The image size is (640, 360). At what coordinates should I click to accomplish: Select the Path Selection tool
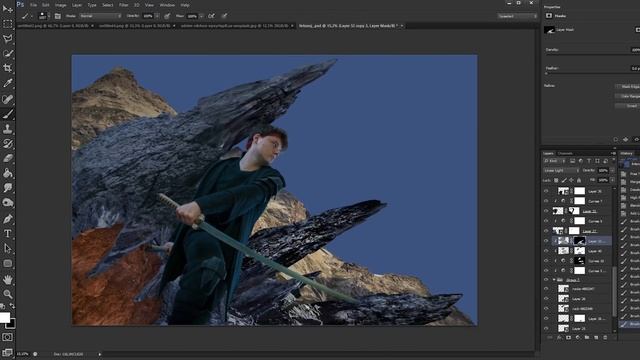7,248
